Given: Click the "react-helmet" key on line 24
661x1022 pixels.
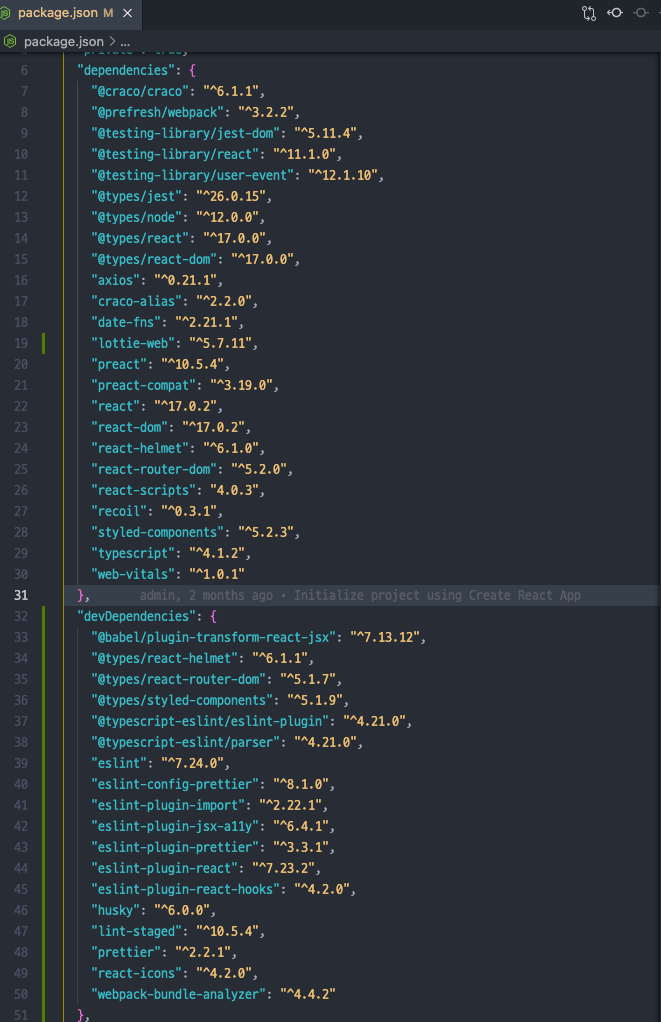Looking at the screenshot, I should pyautogui.click(x=140, y=448).
